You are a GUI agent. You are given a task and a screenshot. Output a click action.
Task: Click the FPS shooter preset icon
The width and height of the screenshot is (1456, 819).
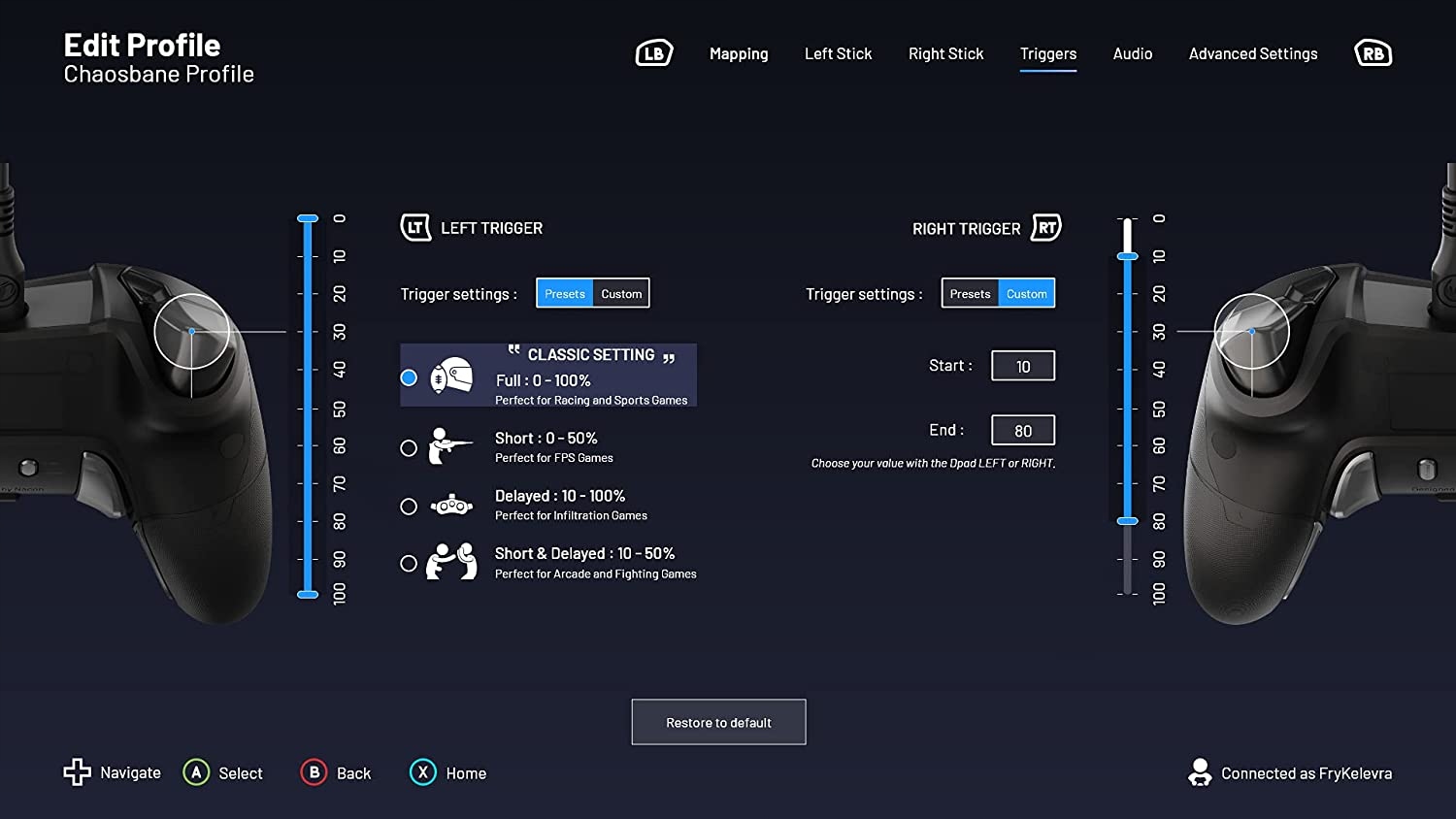(x=450, y=446)
